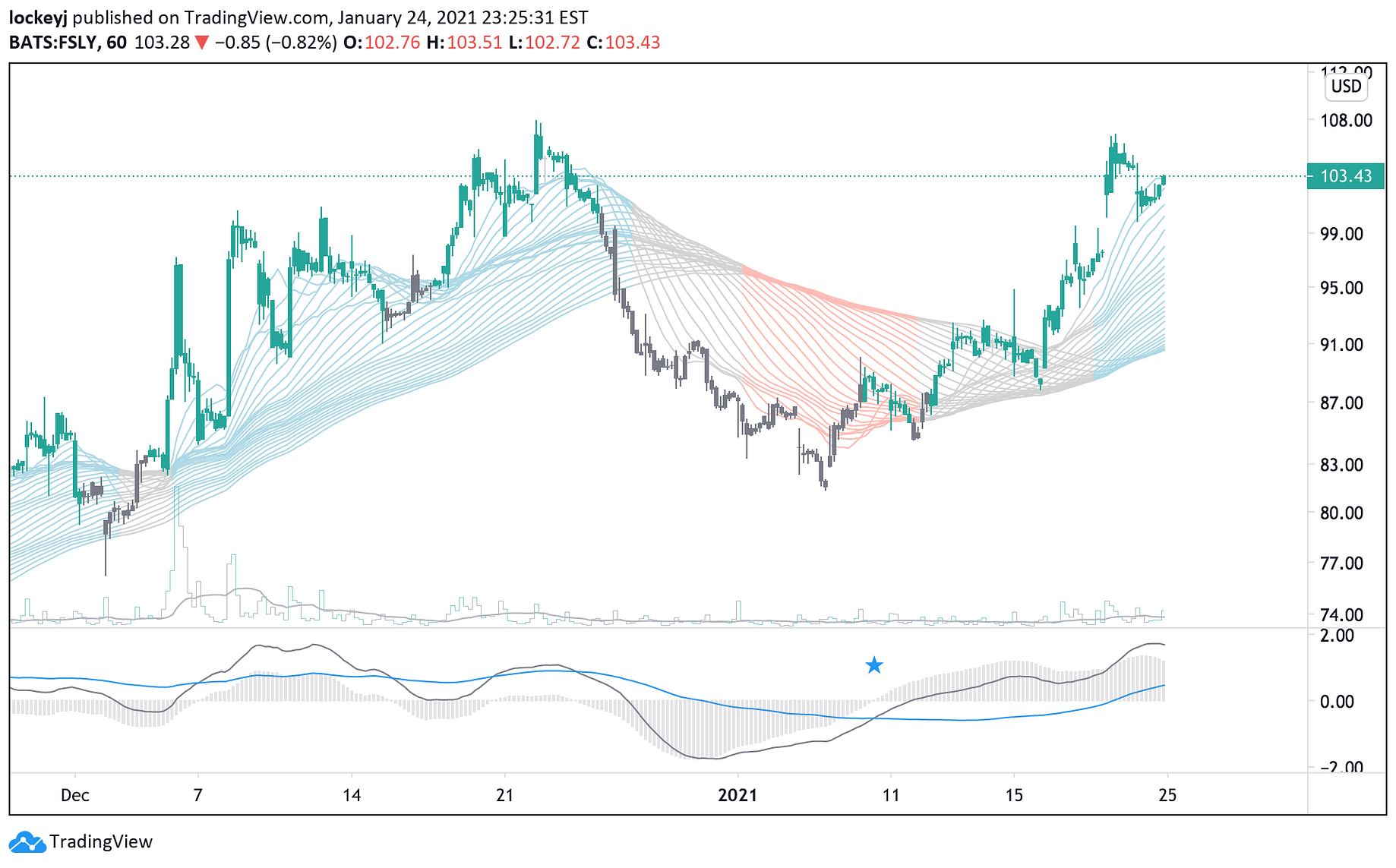This screenshot has width=1396, height=868.
Task: Click the 2021 year axis label
Action: 737,795
